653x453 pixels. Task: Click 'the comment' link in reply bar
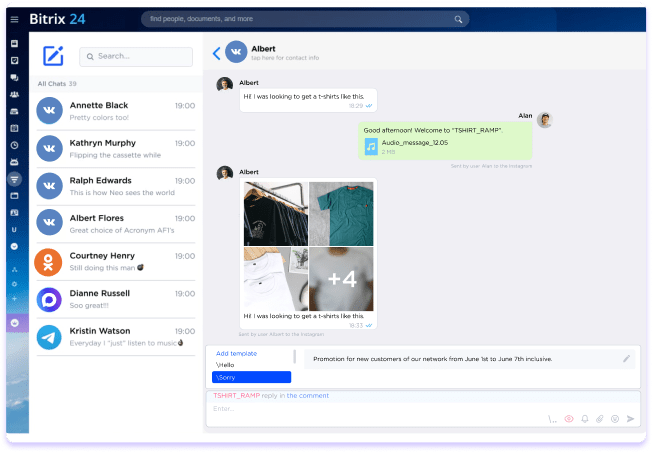click(308, 396)
